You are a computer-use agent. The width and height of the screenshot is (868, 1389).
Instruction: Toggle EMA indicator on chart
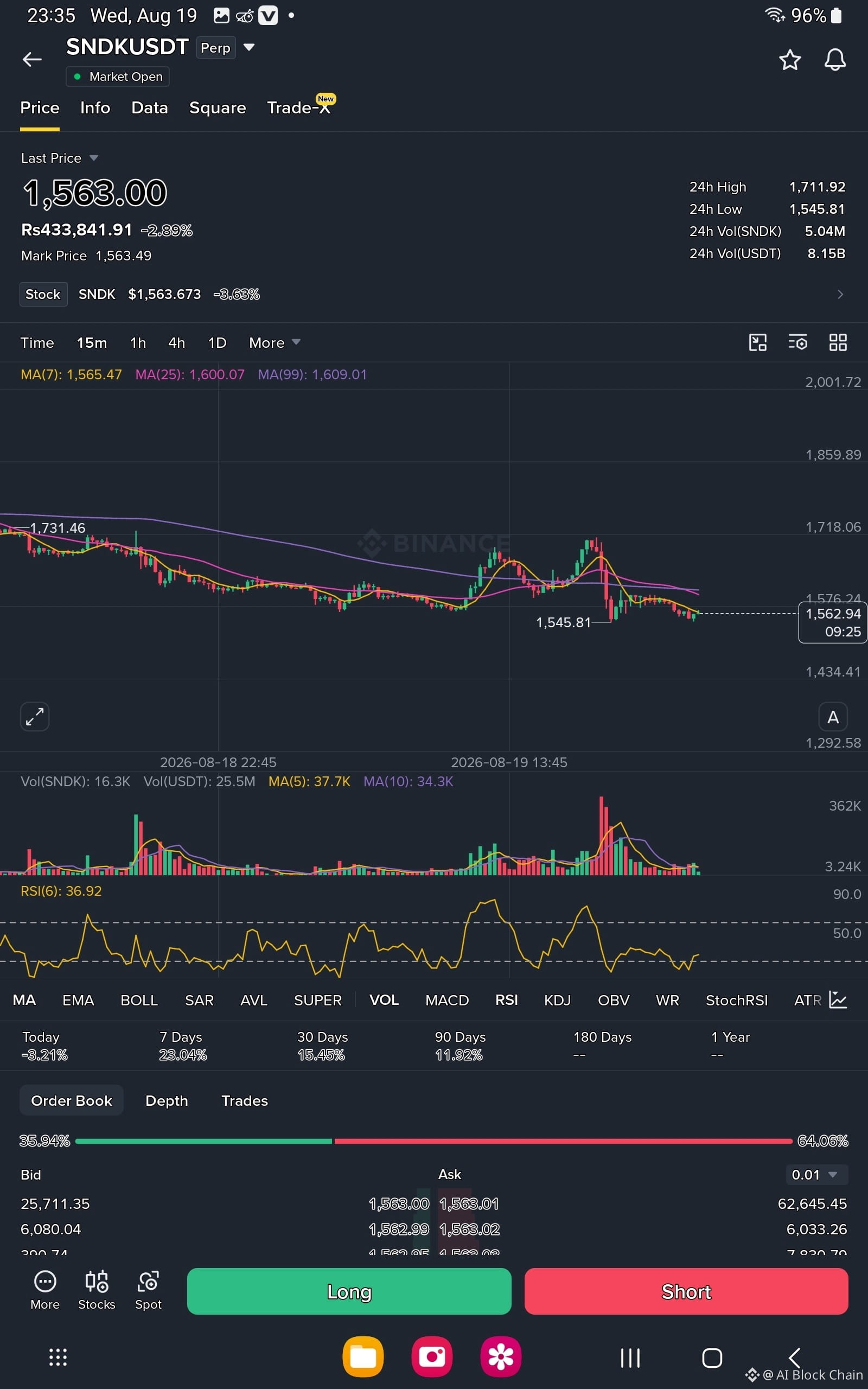coord(78,1000)
